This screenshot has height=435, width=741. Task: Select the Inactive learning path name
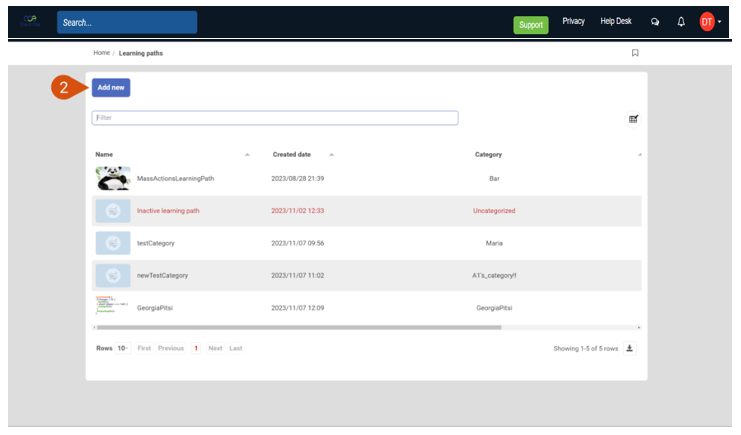point(168,211)
